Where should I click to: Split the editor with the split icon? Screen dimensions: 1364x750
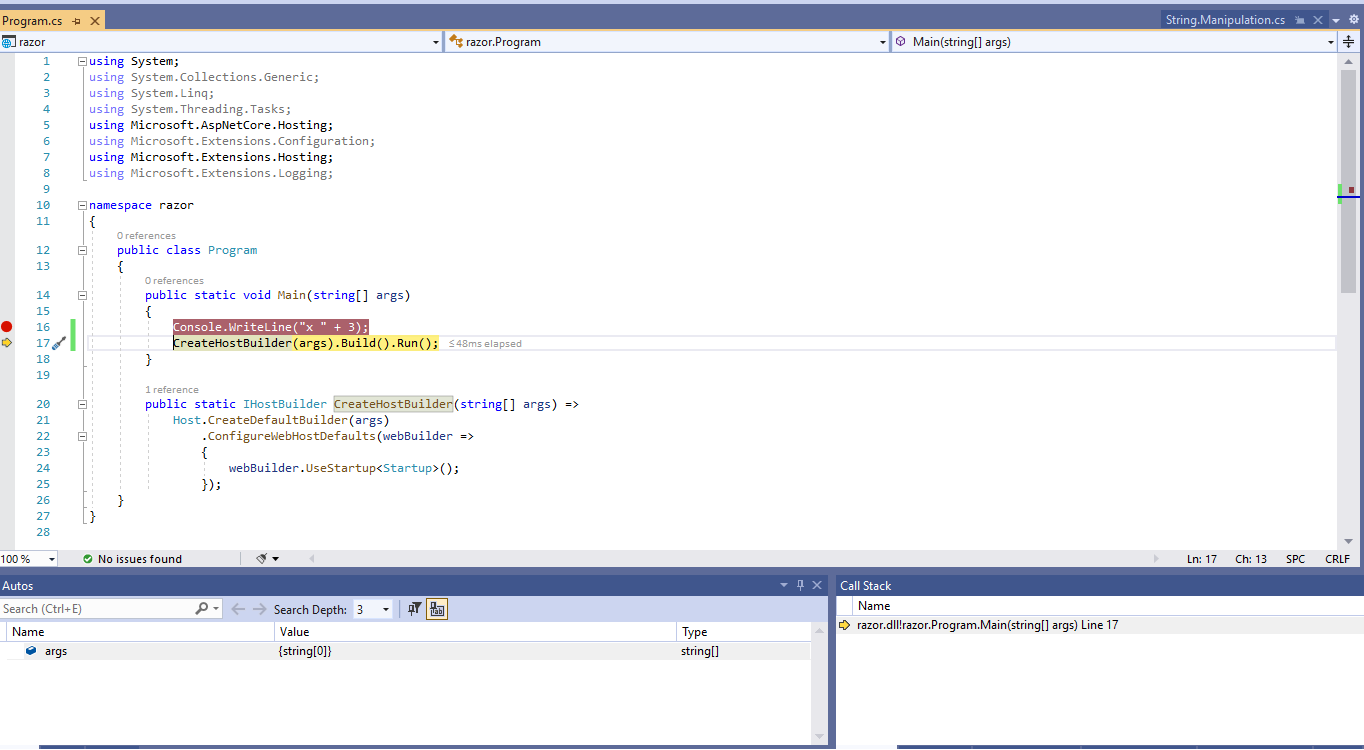pos(1348,42)
